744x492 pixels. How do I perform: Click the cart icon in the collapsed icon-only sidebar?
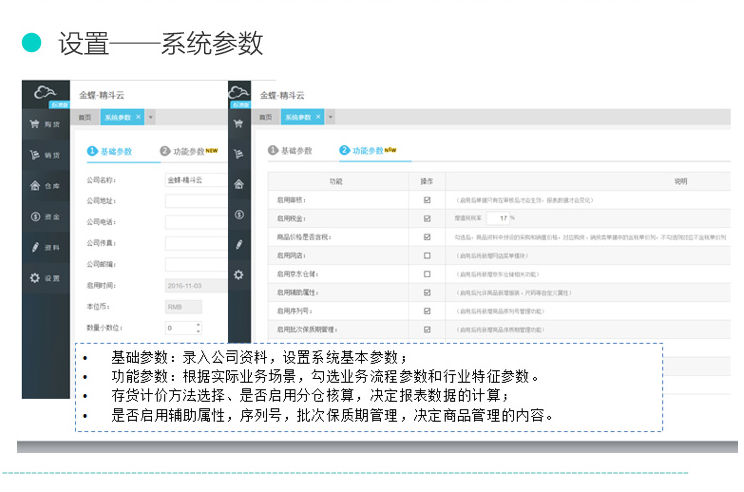(x=239, y=124)
